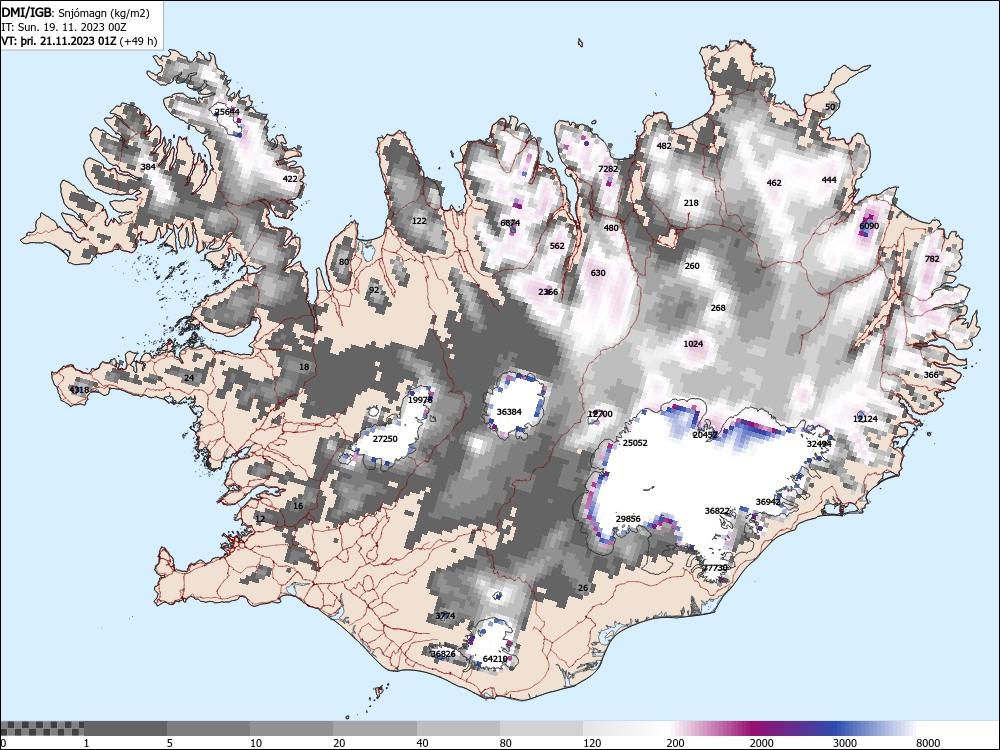The height and width of the screenshot is (750, 1000).
Task: Click the 25052 value on the glacier
Action: (635, 443)
